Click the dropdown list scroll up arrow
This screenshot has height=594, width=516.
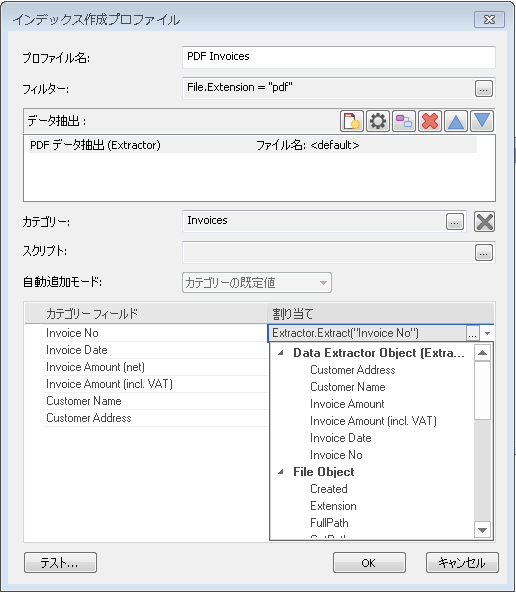tap(482, 353)
